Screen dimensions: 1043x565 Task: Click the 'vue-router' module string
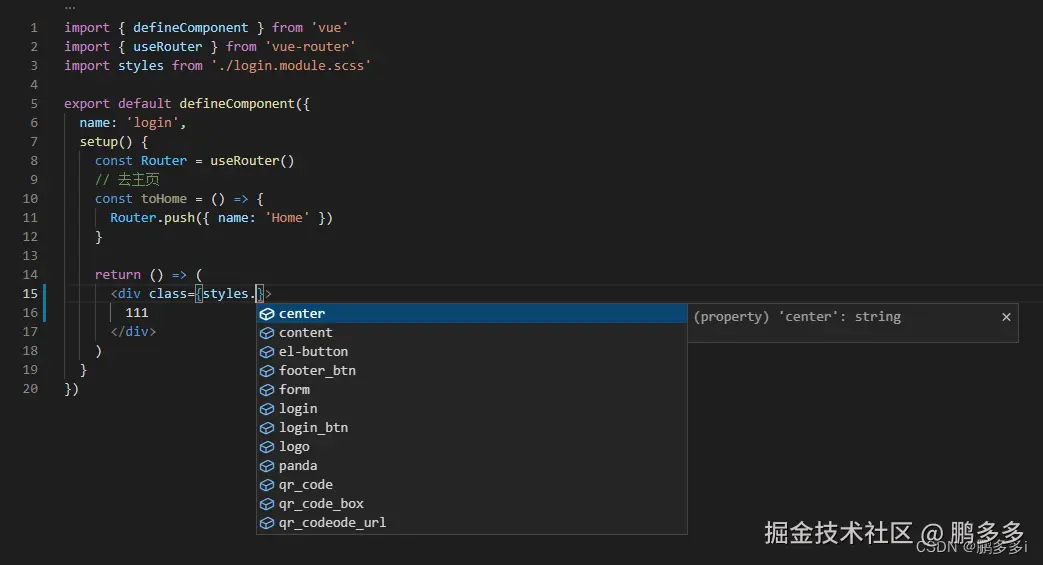click(310, 47)
